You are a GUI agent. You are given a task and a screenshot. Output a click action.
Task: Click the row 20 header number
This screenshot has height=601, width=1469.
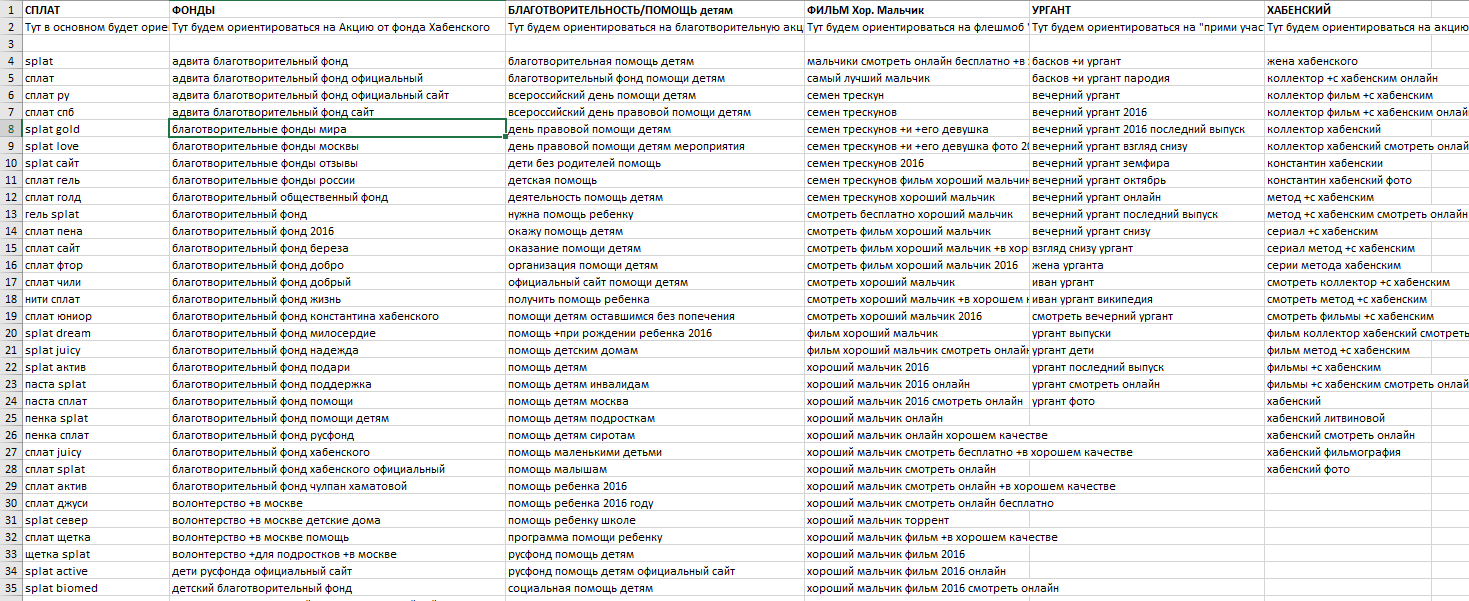coord(10,333)
